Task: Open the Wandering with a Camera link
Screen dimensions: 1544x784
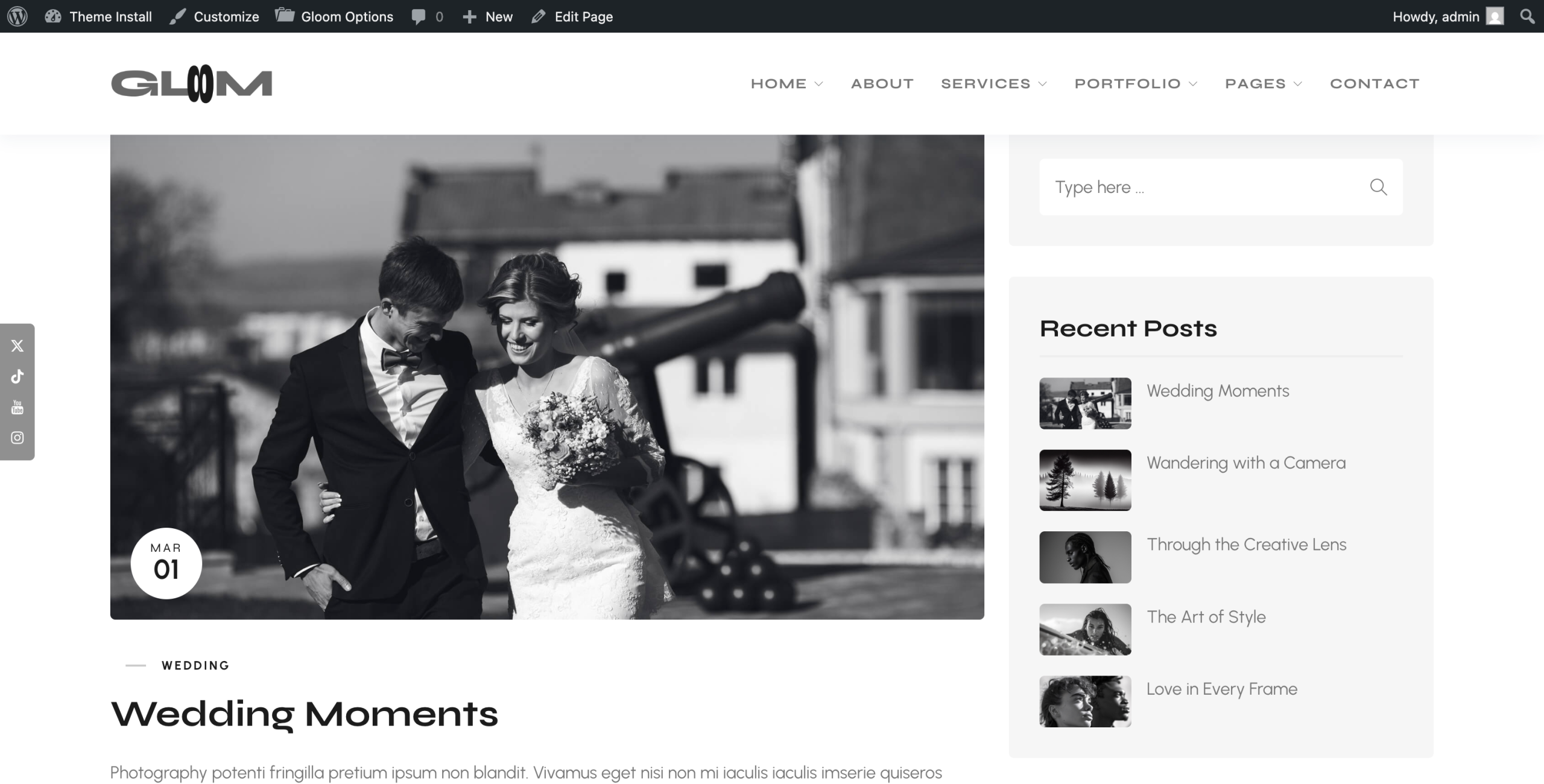Action: 1246,463
